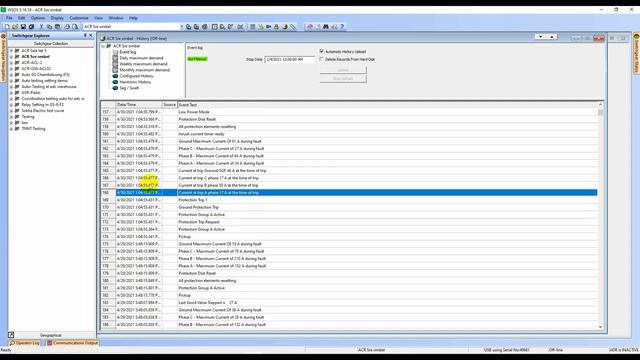The width and height of the screenshot is (640, 360).
Task: Expand Relay Setting node in explorer
Action: click(11, 105)
